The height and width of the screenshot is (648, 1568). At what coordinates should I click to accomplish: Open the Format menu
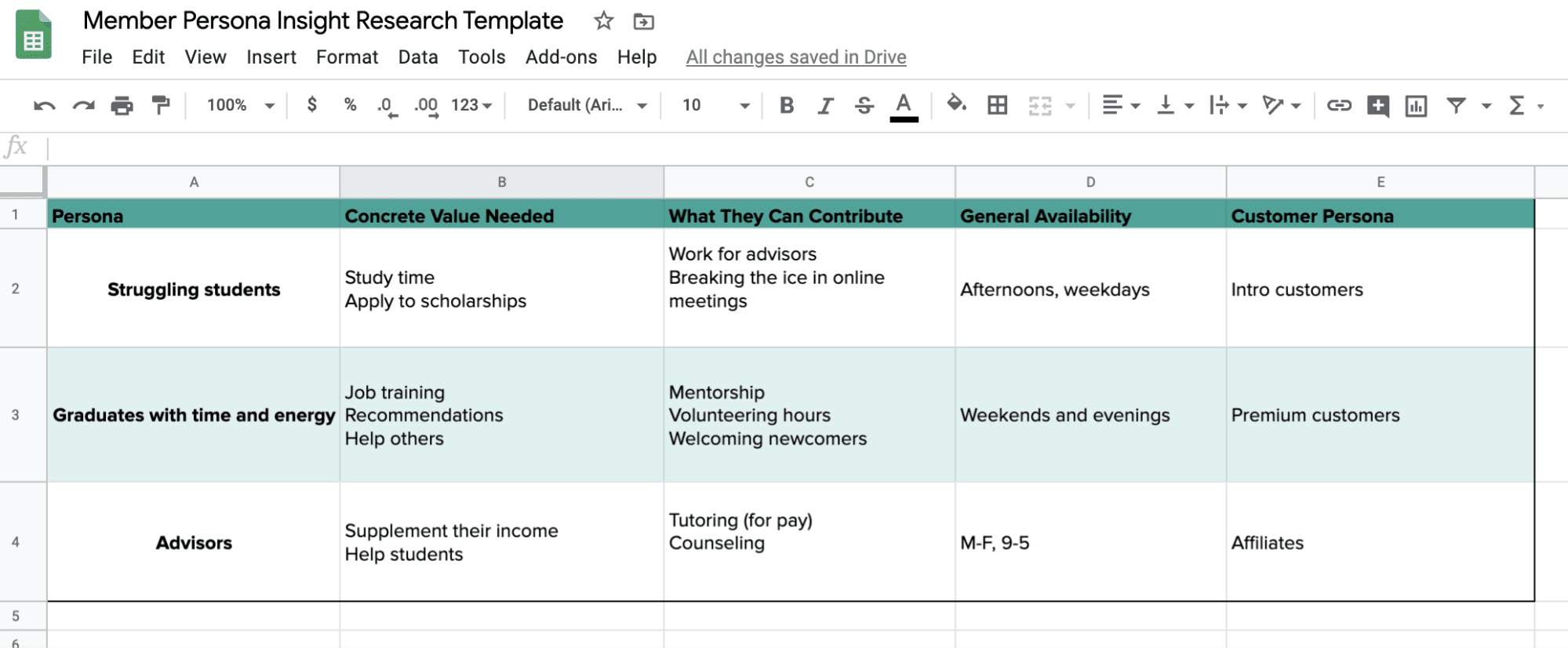pos(347,56)
